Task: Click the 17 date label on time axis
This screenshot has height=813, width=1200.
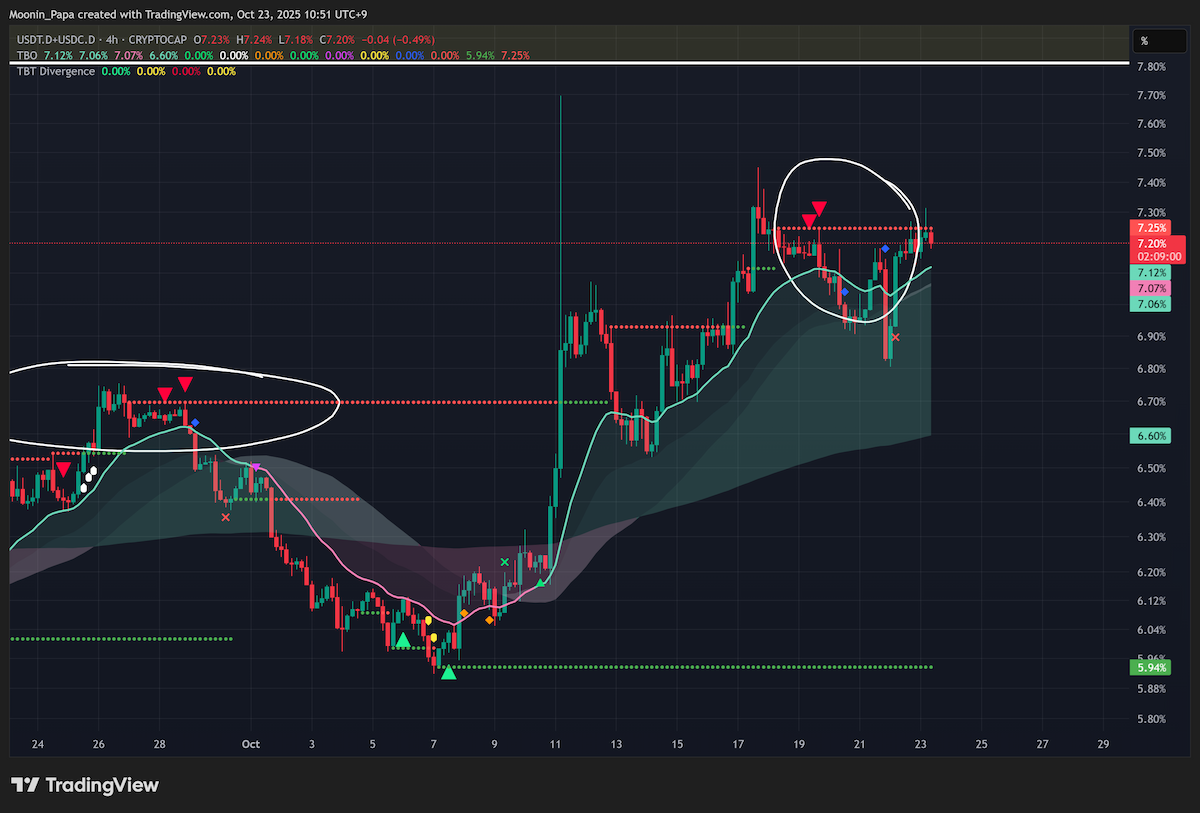Action: coord(738,744)
